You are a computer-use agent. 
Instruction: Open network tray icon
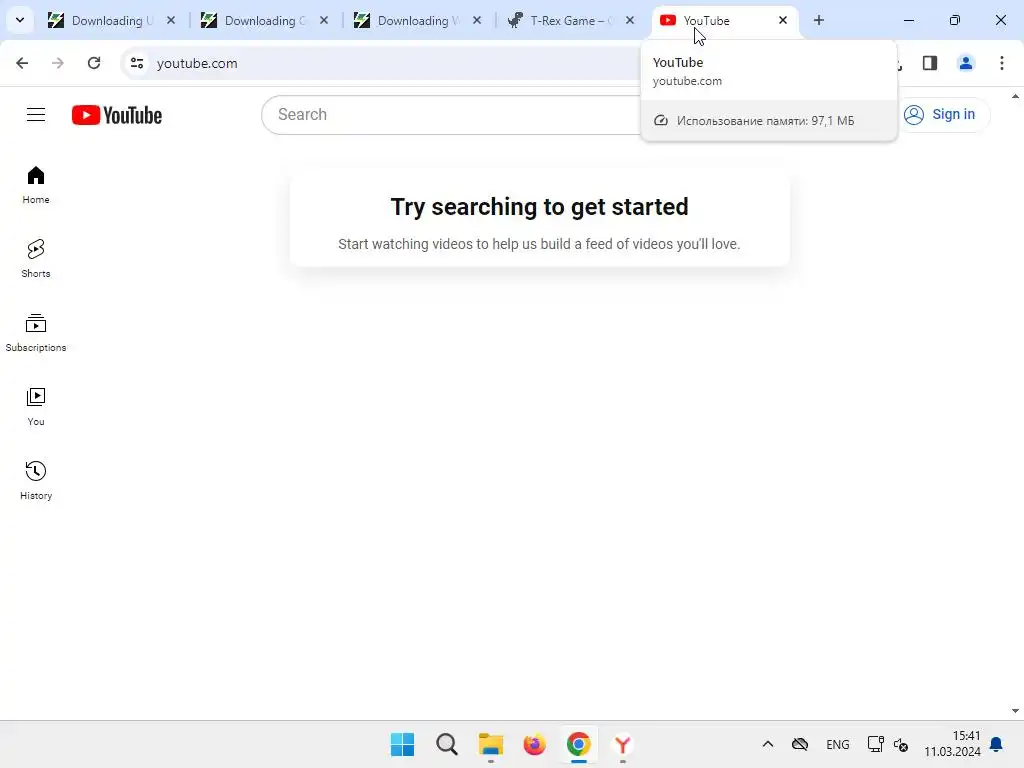pyautogui.click(x=875, y=744)
